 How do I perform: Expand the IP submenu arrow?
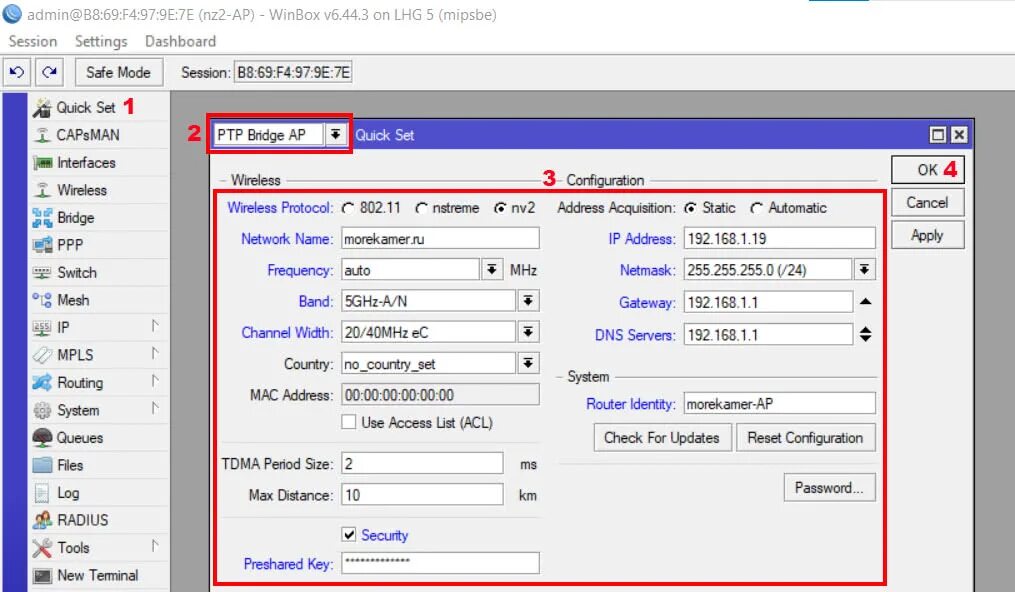point(155,325)
